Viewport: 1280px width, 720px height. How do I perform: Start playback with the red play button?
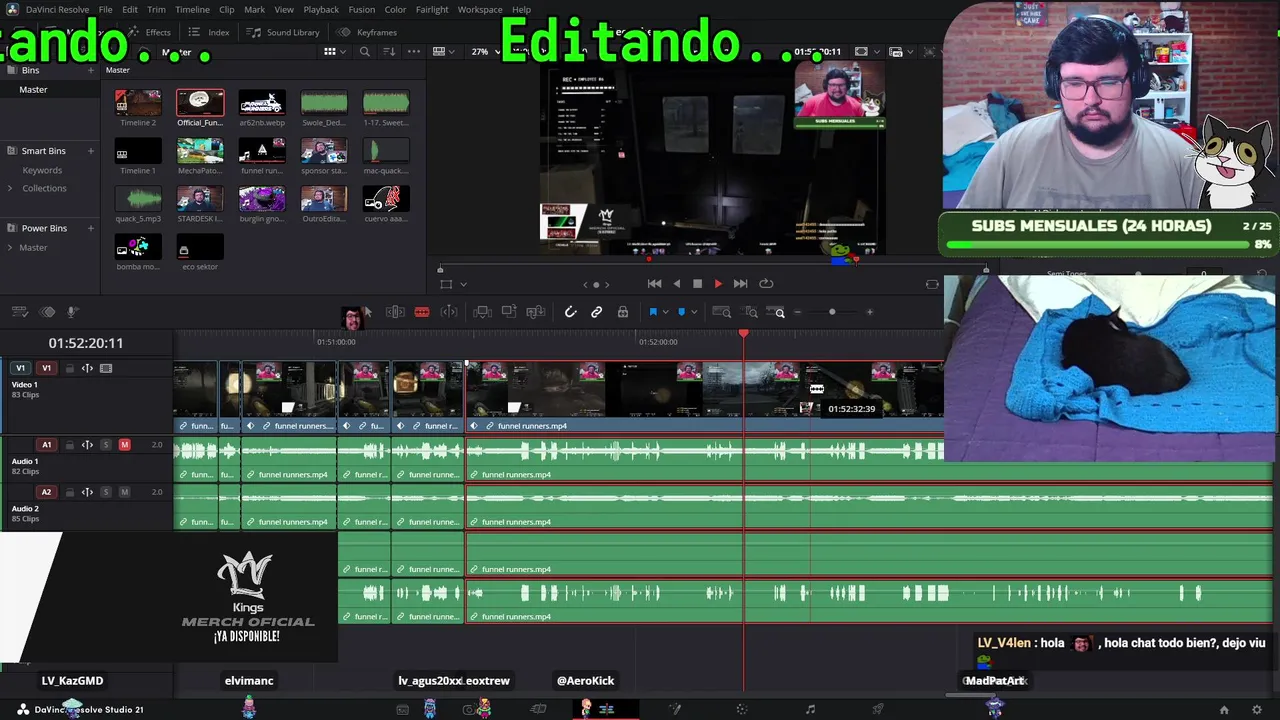point(718,284)
